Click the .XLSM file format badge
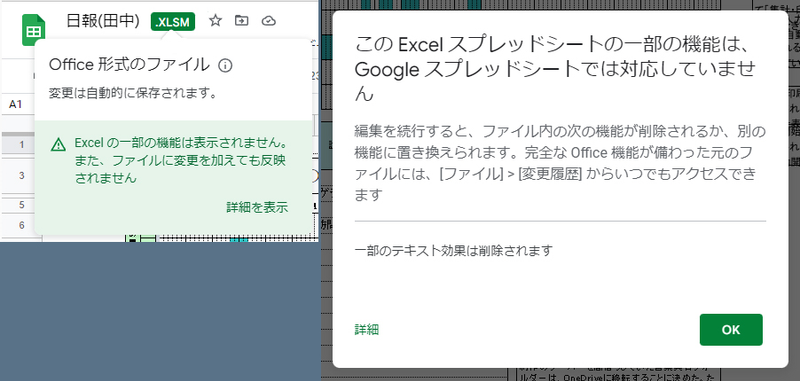 click(173, 21)
